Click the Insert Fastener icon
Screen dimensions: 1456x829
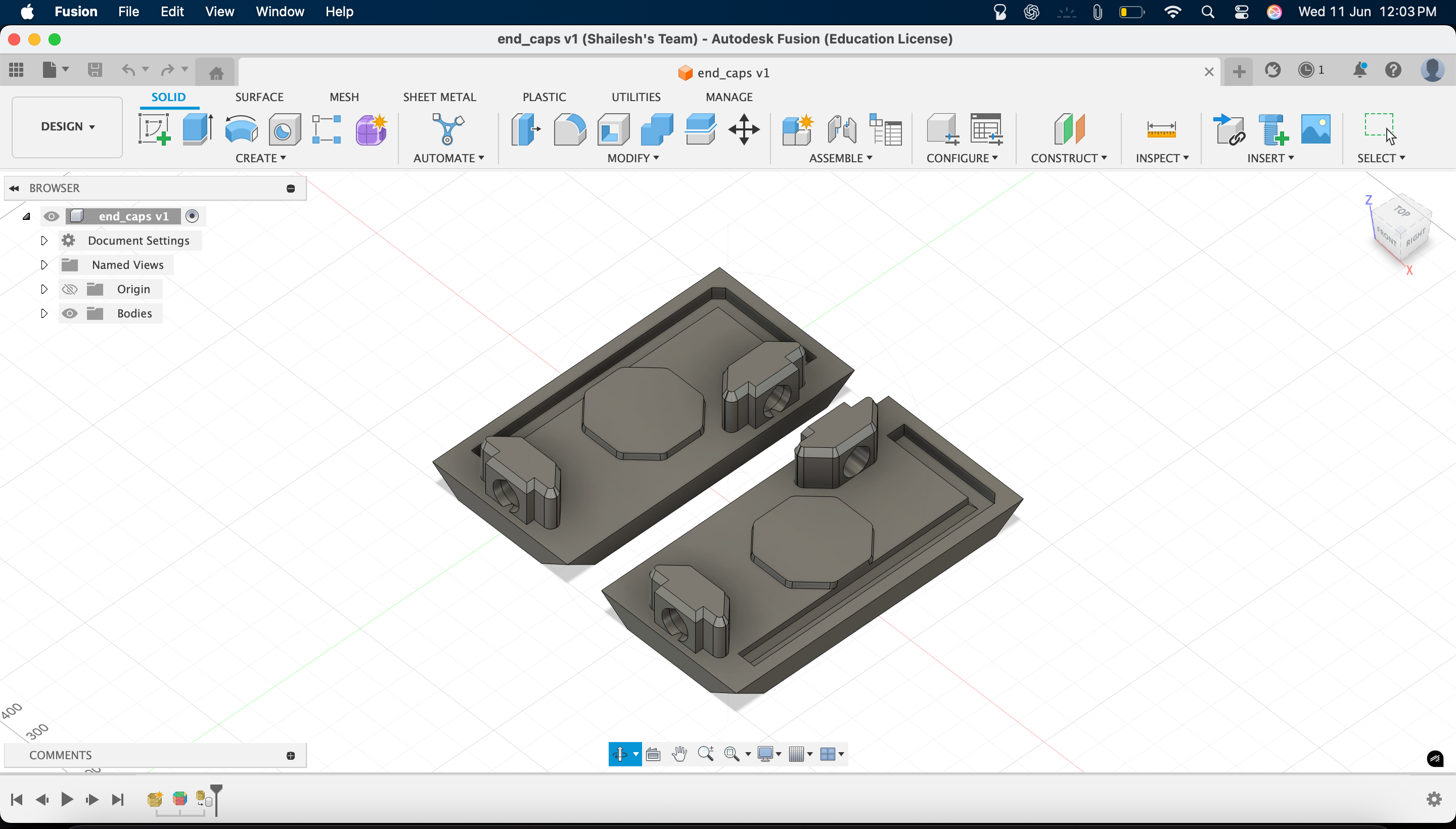click(x=1272, y=129)
